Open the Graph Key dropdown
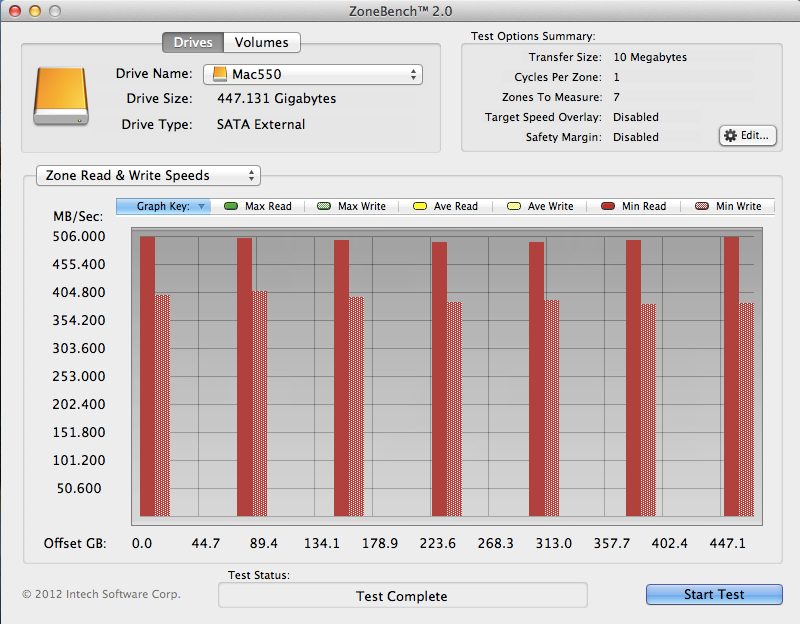The width and height of the screenshot is (800, 624). (163, 206)
